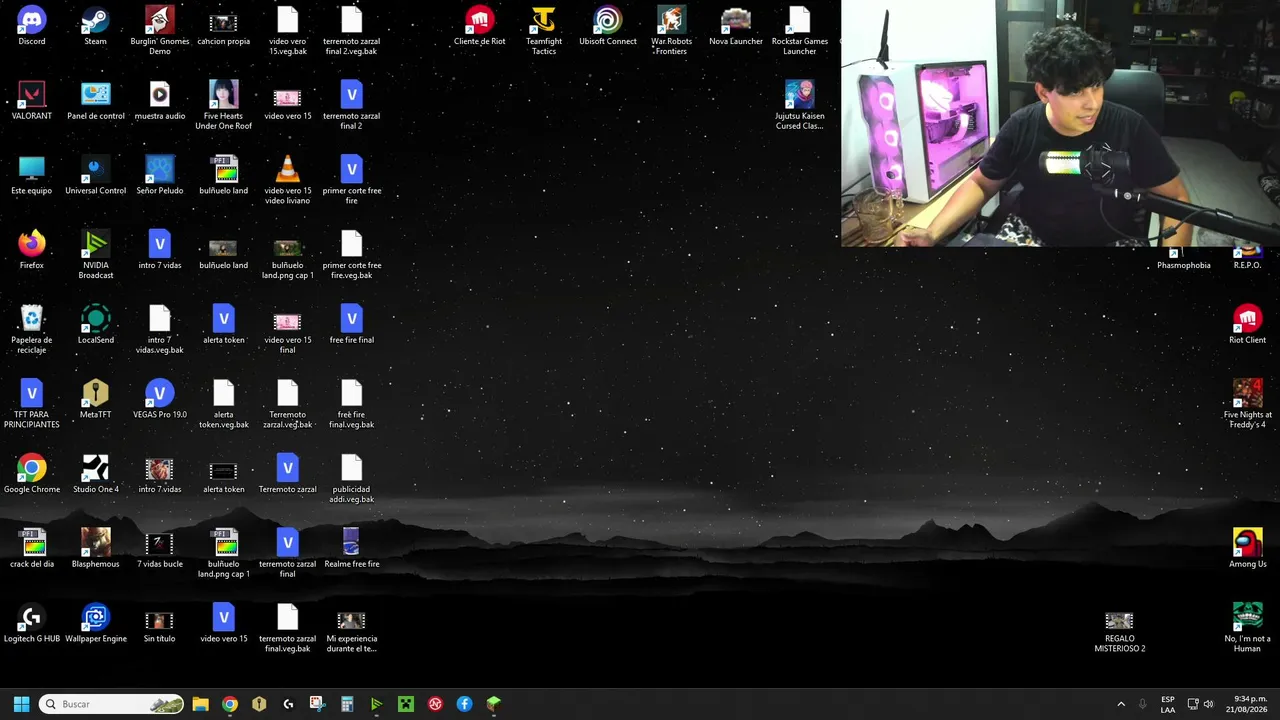Open TFT PARA PRINCIPIANTES project
The width and height of the screenshot is (1280, 720).
pos(31,405)
